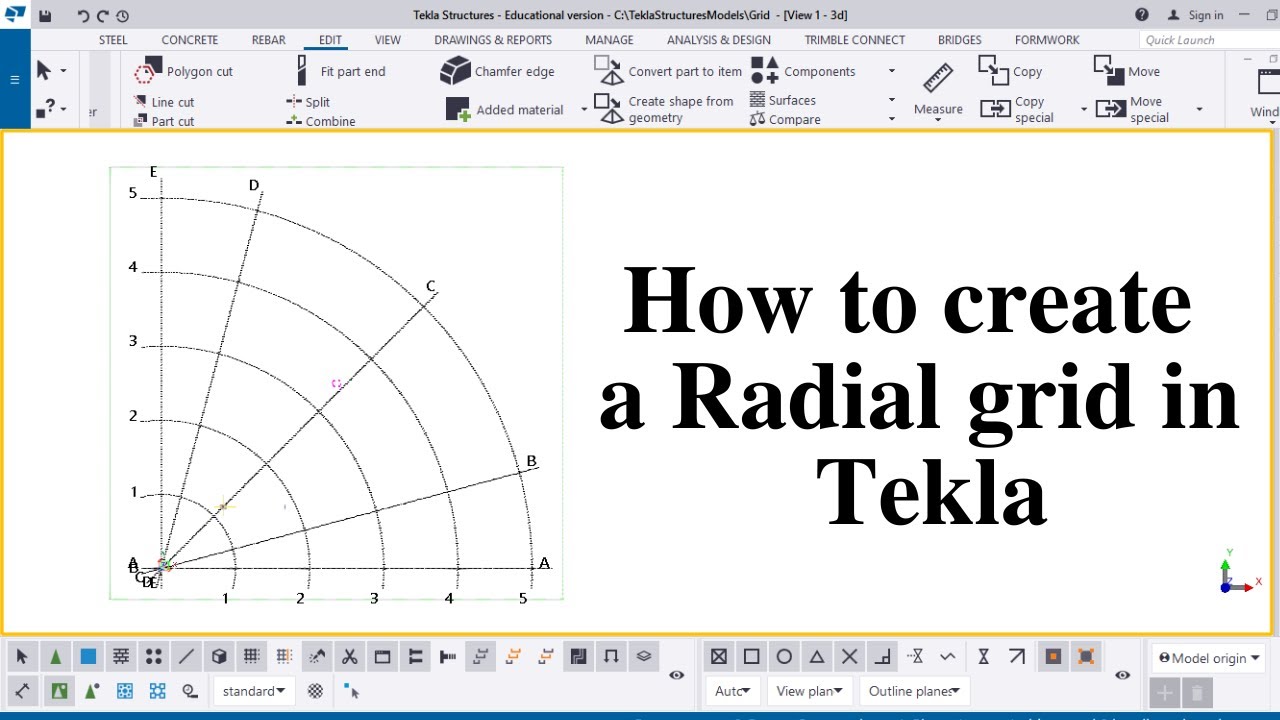Open Create shape from geometry
The height and width of the screenshot is (720, 1280).
pos(665,109)
